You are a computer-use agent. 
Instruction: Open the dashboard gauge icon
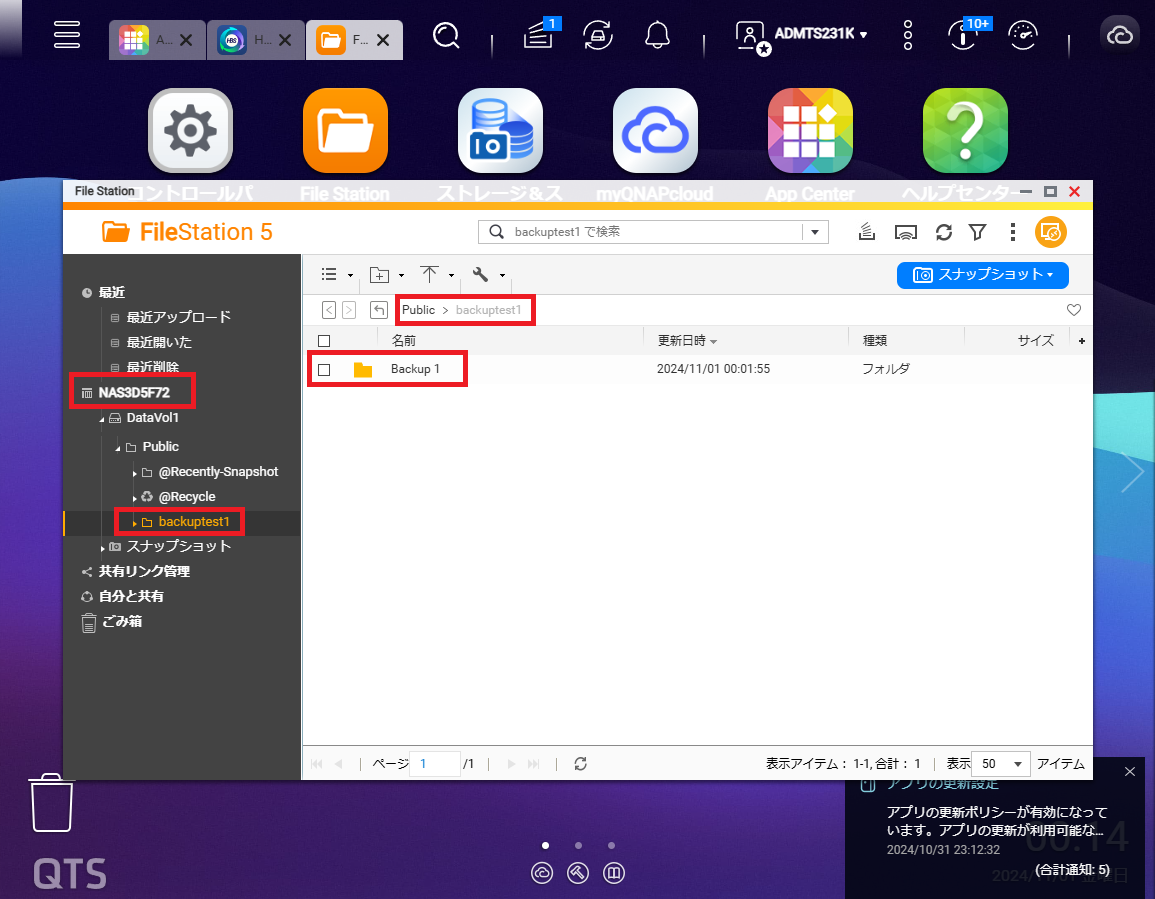[1023, 35]
